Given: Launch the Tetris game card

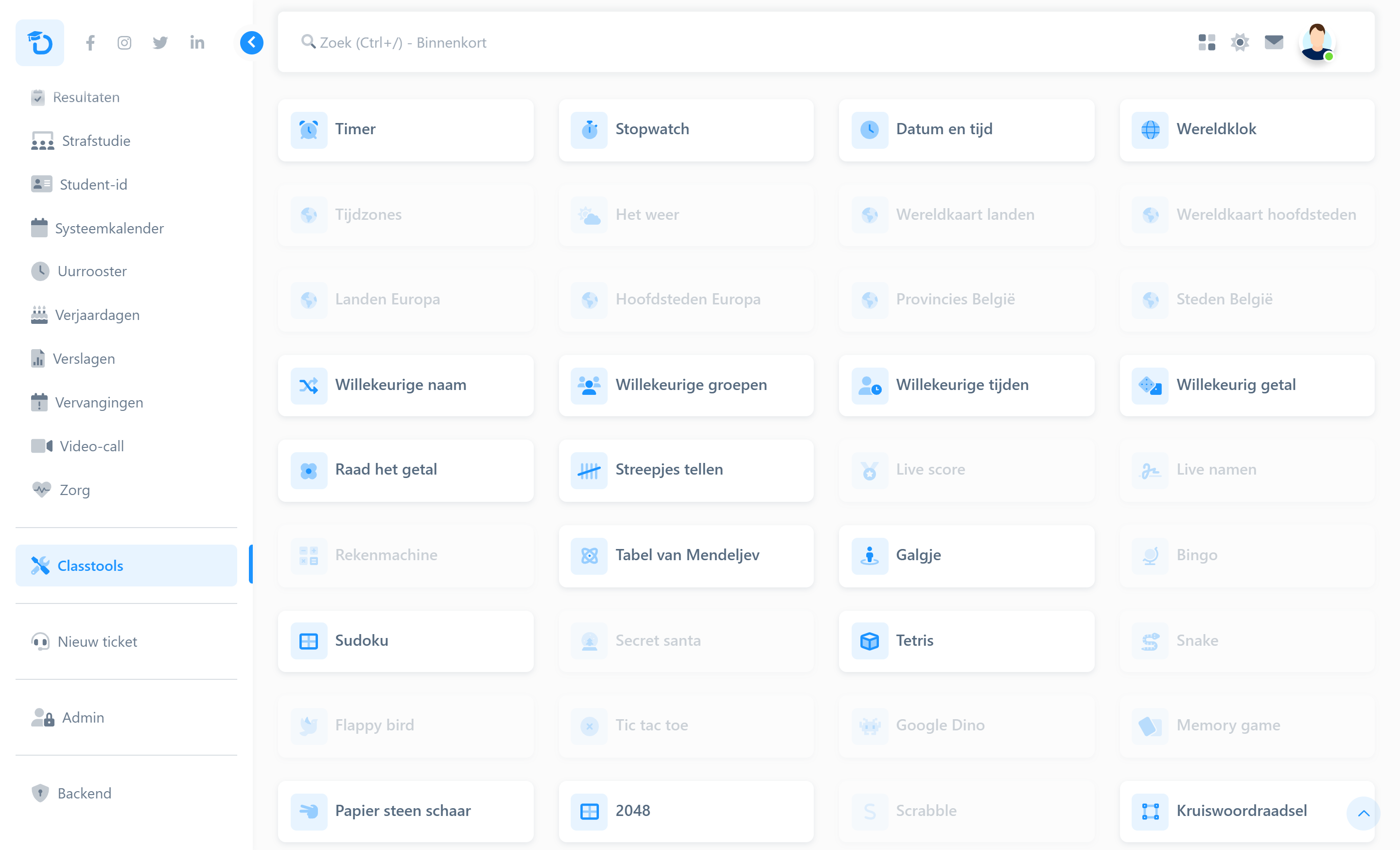Looking at the screenshot, I should [966, 640].
